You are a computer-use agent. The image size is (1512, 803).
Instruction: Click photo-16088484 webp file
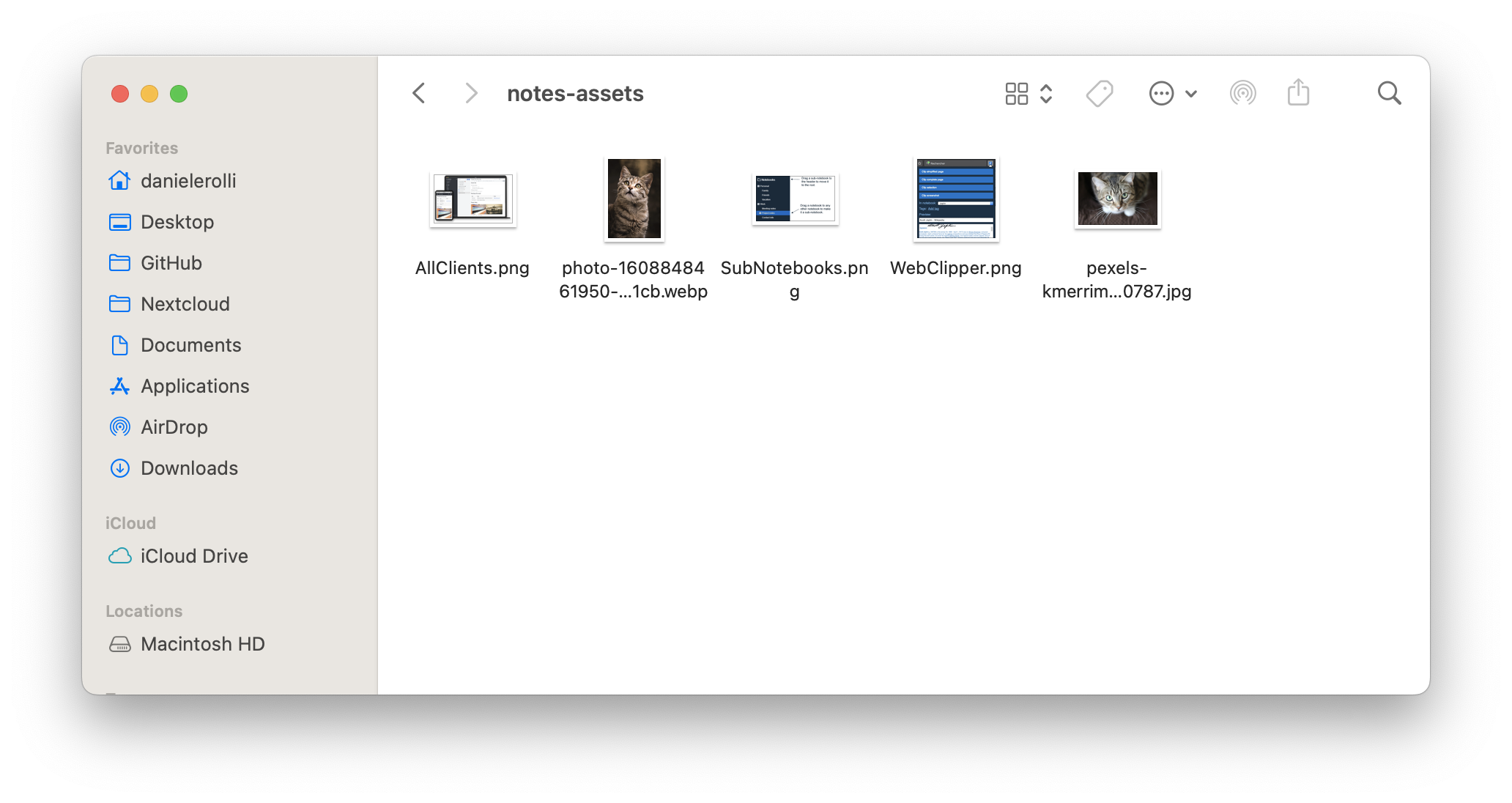click(x=632, y=198)
